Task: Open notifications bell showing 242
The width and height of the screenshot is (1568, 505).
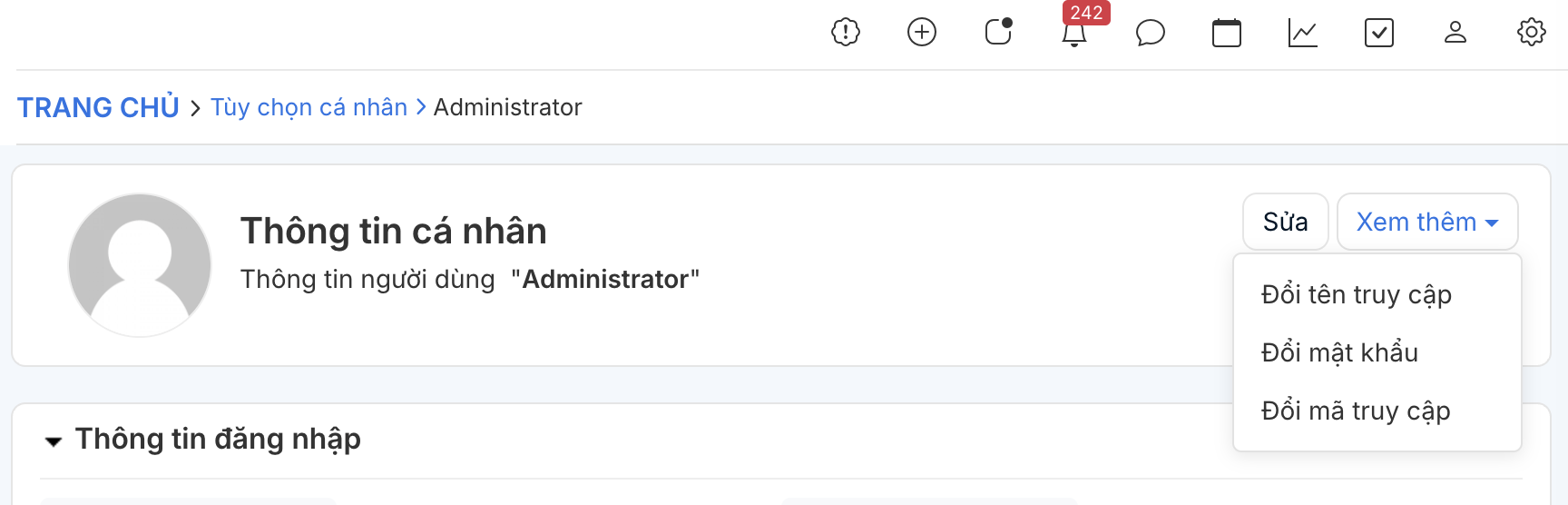Action: [1074, 34]
